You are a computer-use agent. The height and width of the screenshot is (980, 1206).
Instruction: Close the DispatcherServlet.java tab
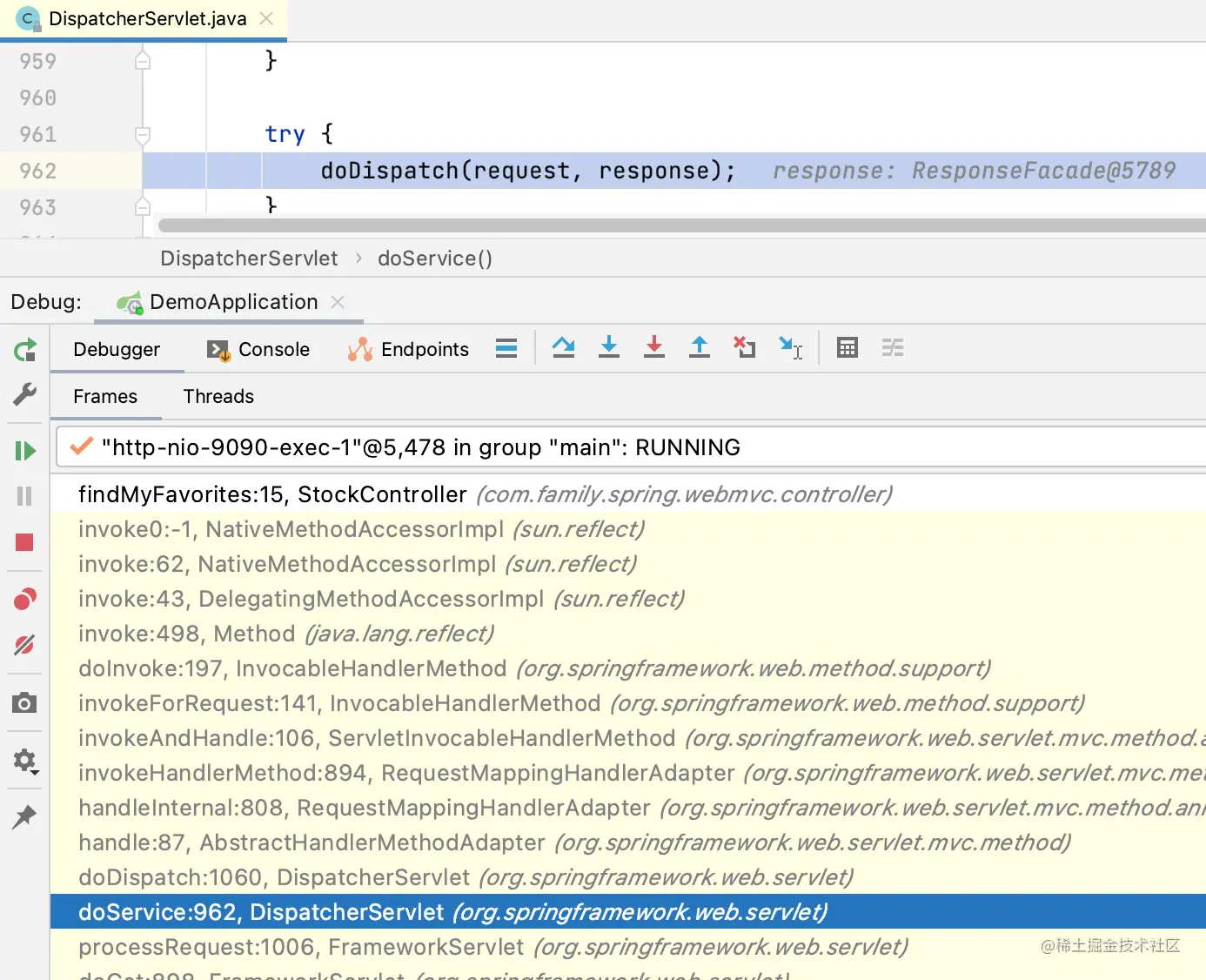pos(266,18)
